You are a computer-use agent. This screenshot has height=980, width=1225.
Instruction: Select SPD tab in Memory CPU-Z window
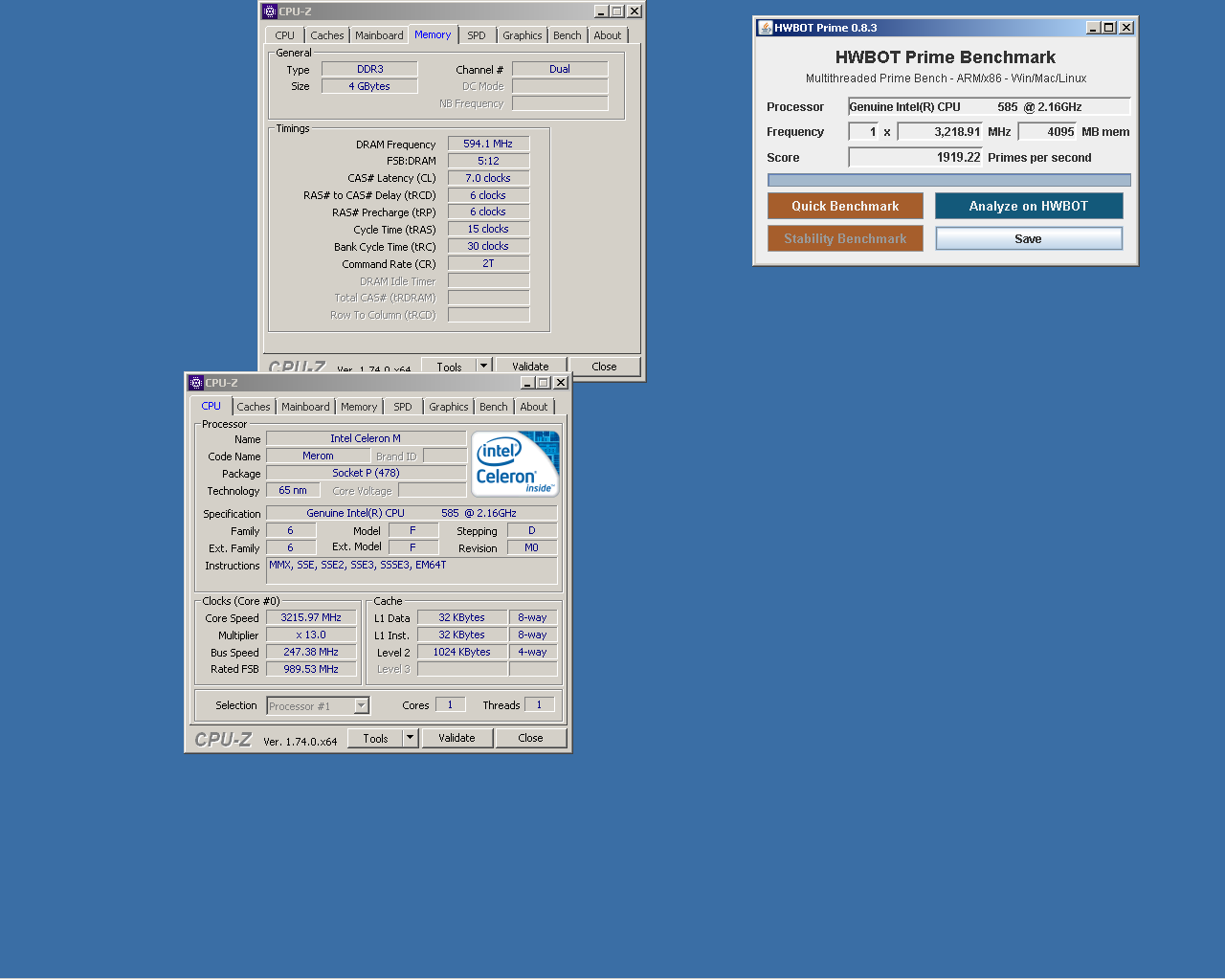(x=477, y=35)
